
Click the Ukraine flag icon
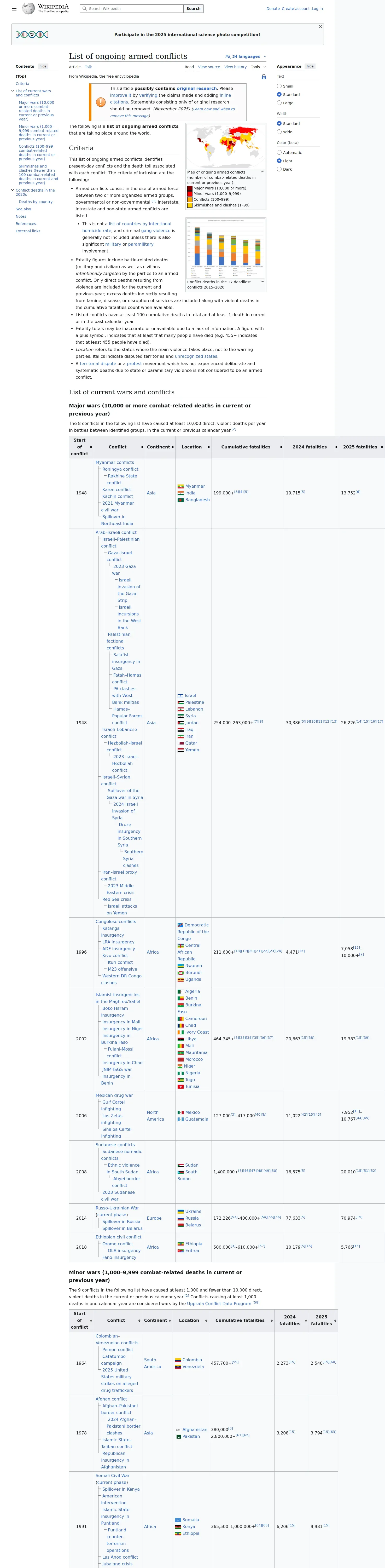pos(181,1211)
